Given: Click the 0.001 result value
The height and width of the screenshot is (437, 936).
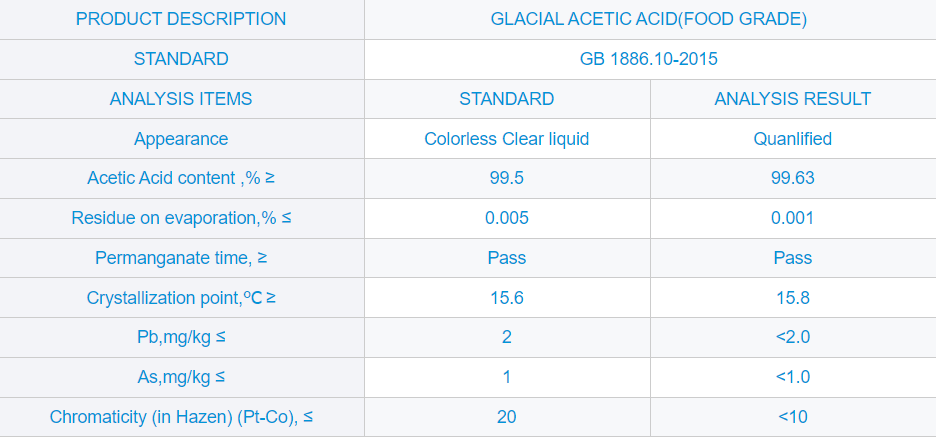Looking at the screenshot, I should coord(792,218).
